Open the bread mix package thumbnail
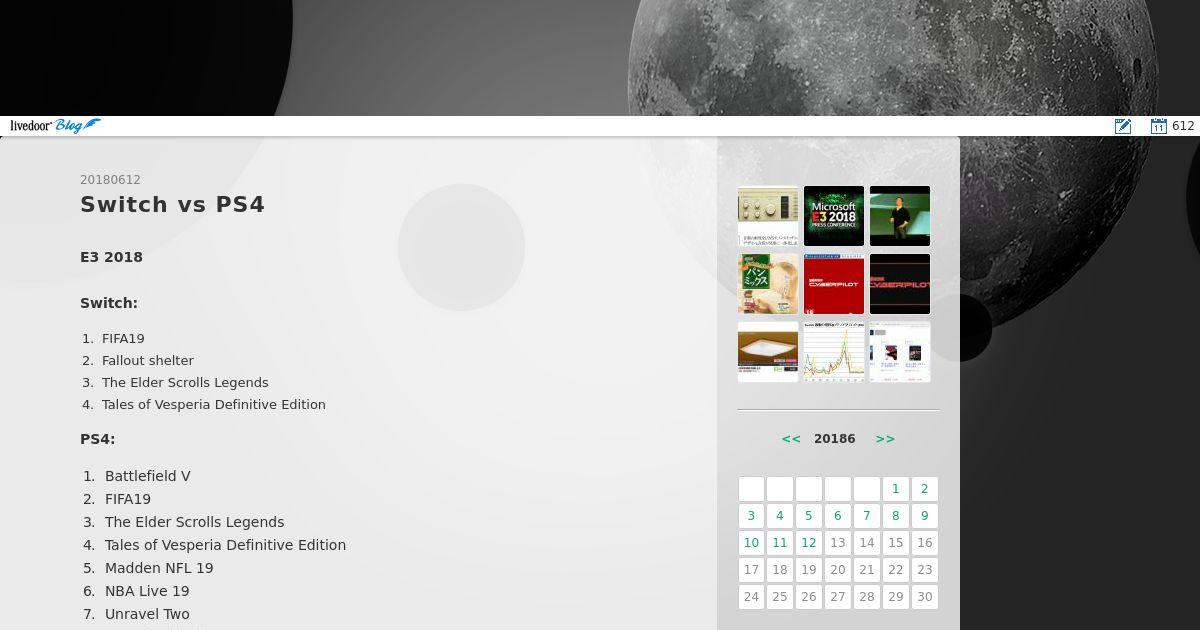The height and width of the screenshot is (630, 1200). coord(768,284)
